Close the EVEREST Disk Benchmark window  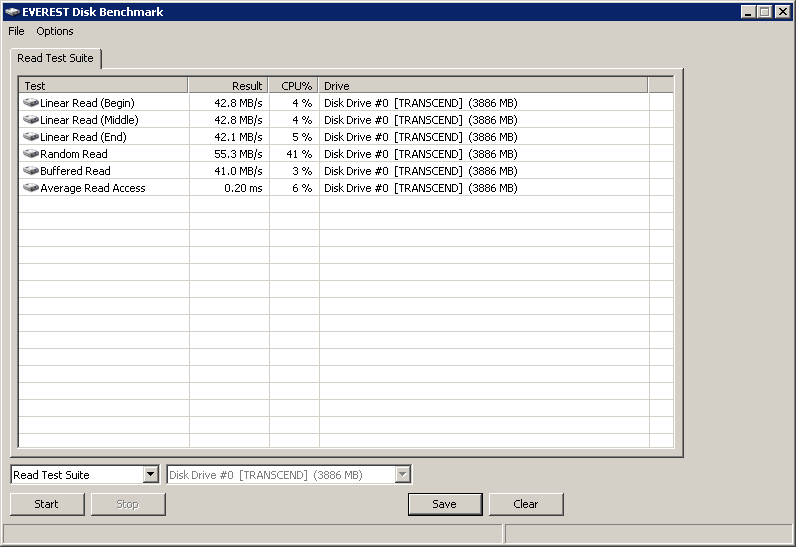[782, 12]
